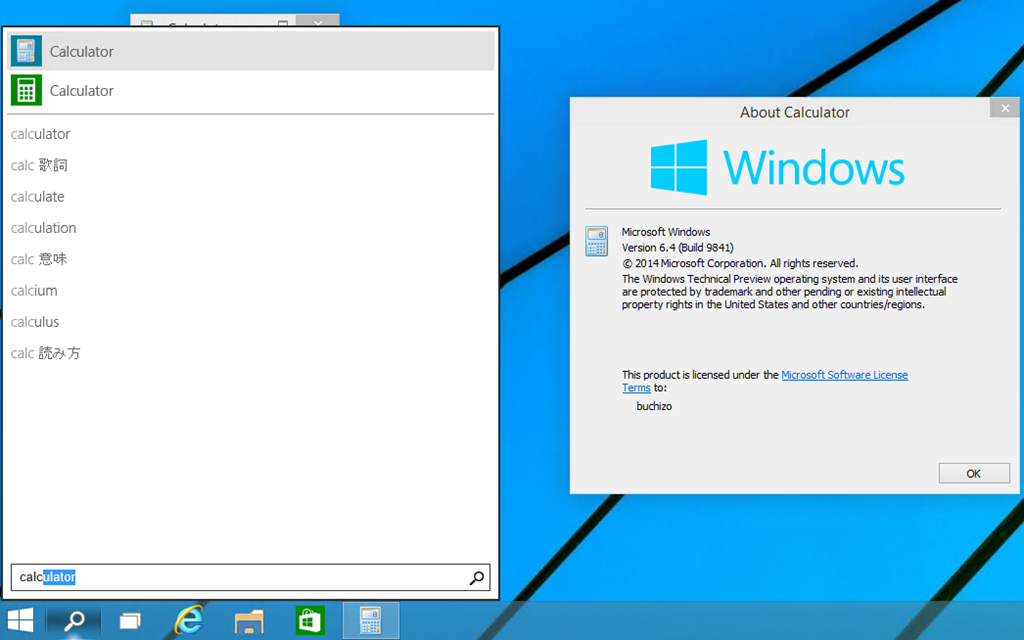This screenshot has height=640, width=1024.
Task: Open File Explorer from the taskbar
Action: click(x=249, y=622)
